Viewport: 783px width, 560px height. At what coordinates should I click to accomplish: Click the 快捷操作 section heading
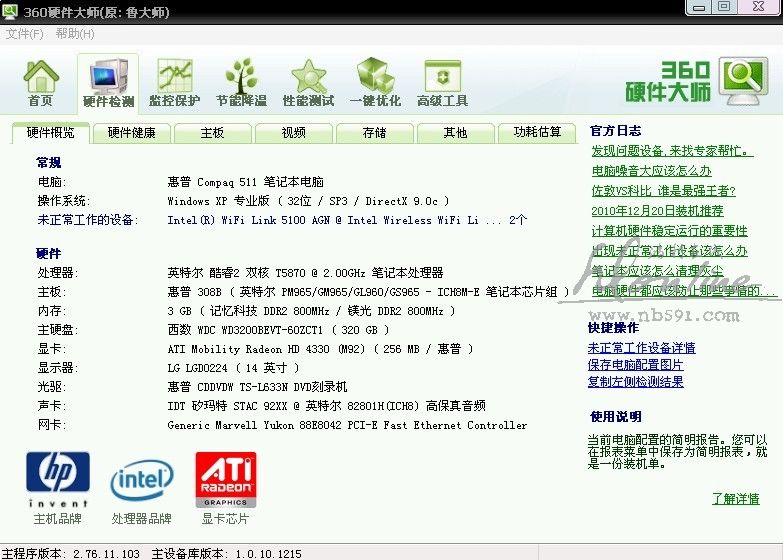pos(613,328)
